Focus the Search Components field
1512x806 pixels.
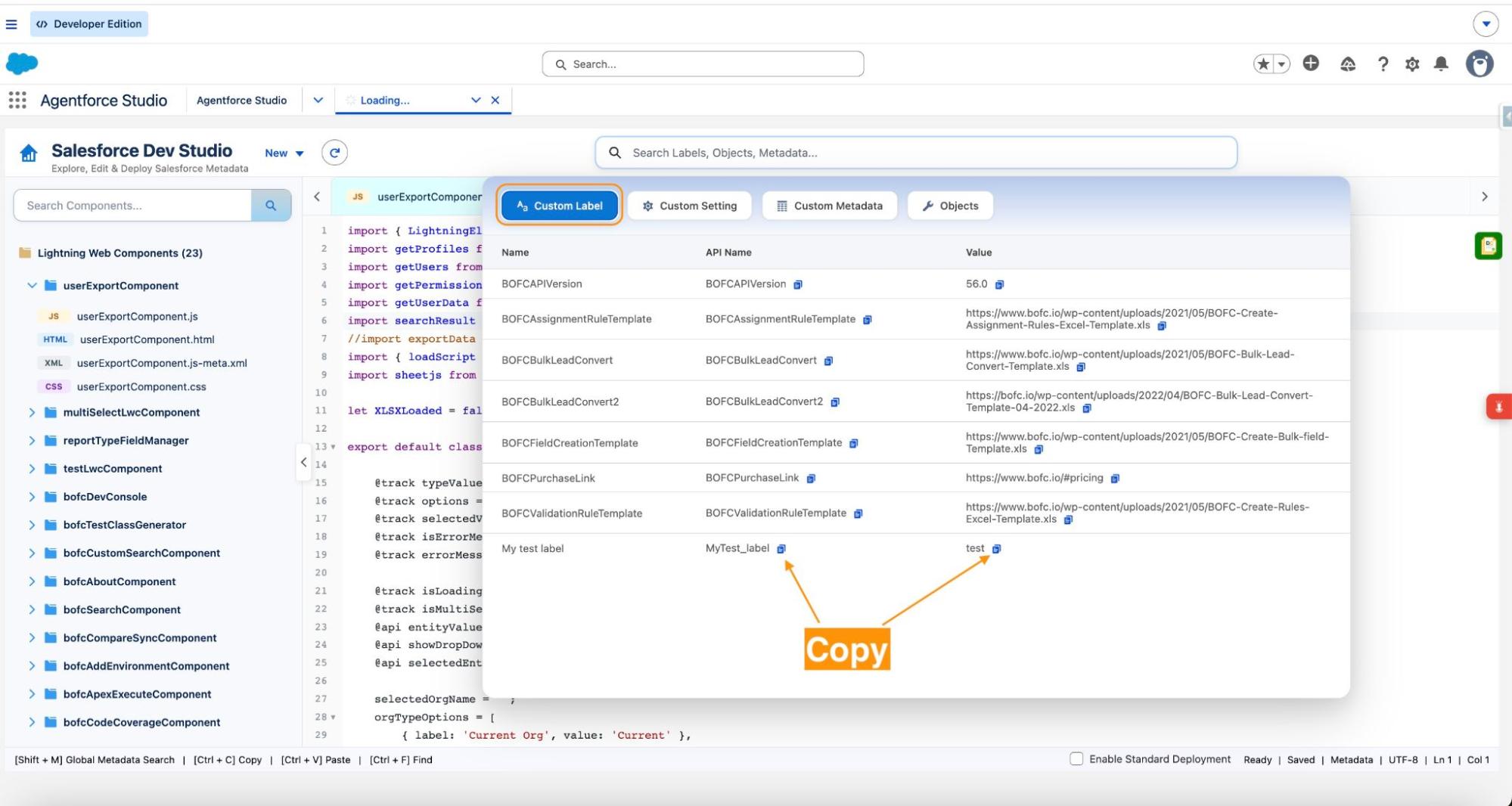tap(133, 206)
